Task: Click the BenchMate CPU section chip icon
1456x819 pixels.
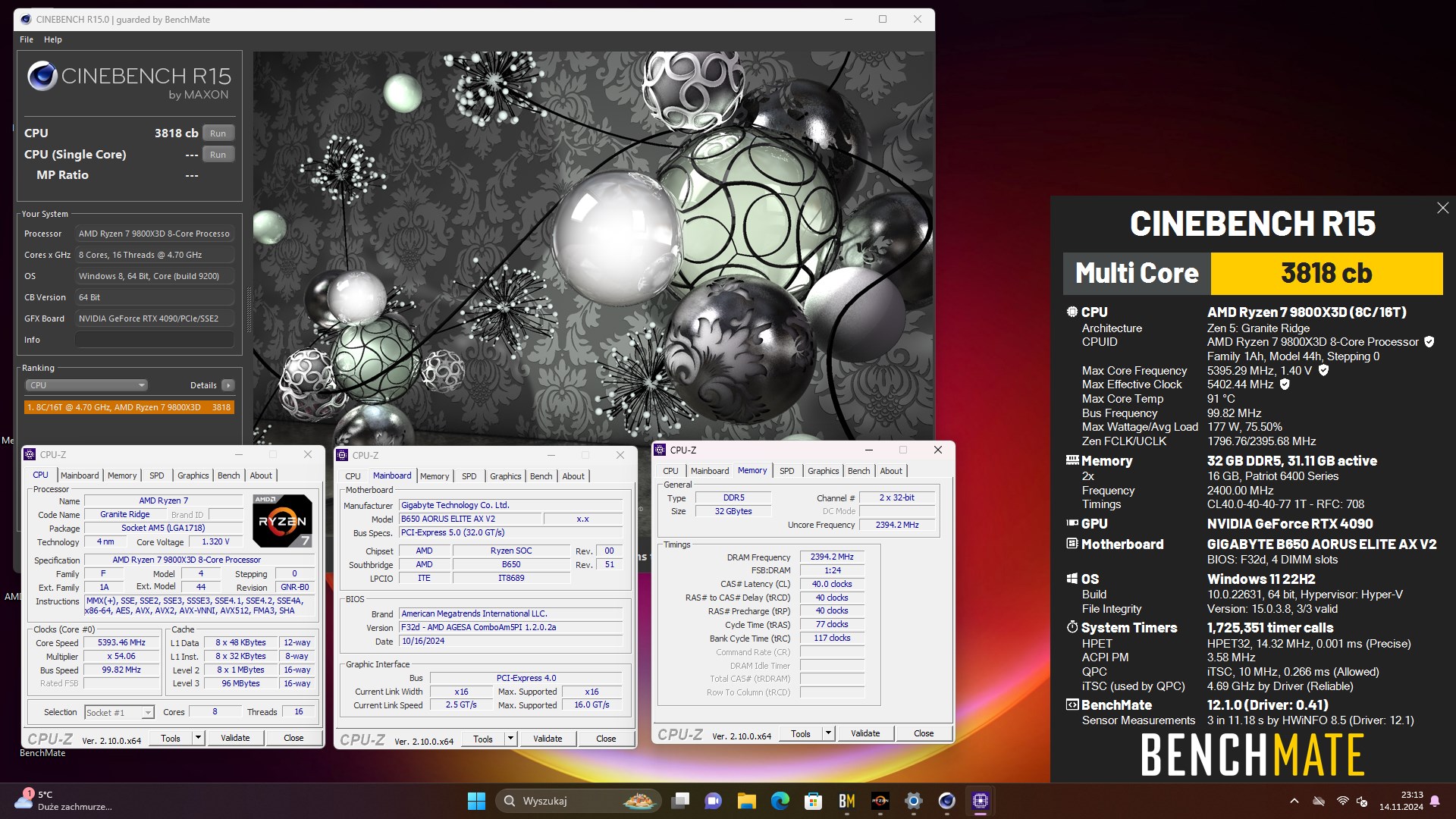Action: (1072, 312)
